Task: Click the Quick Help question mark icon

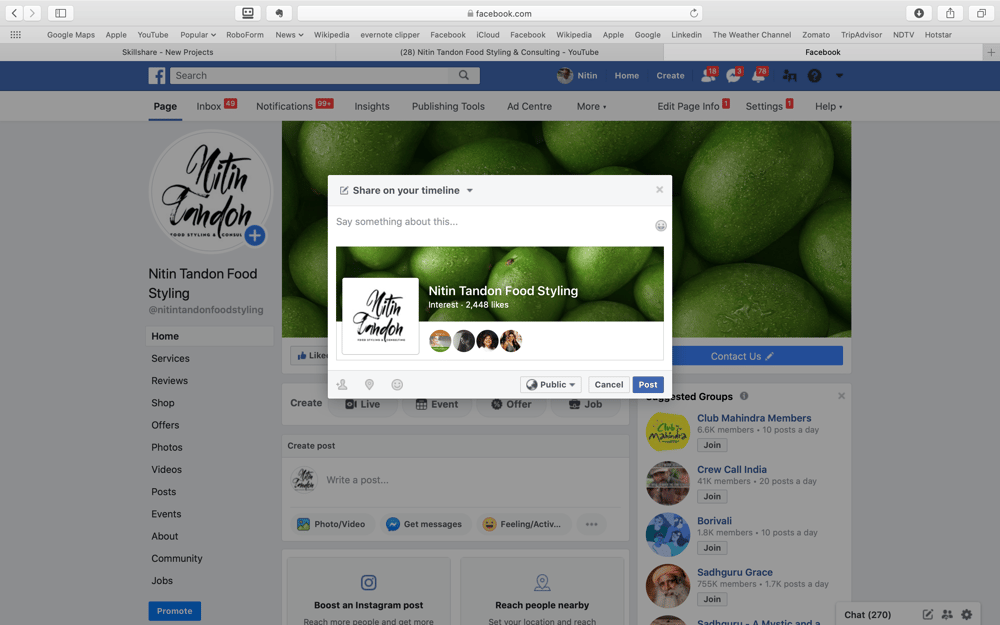Action: click(814, 76)
